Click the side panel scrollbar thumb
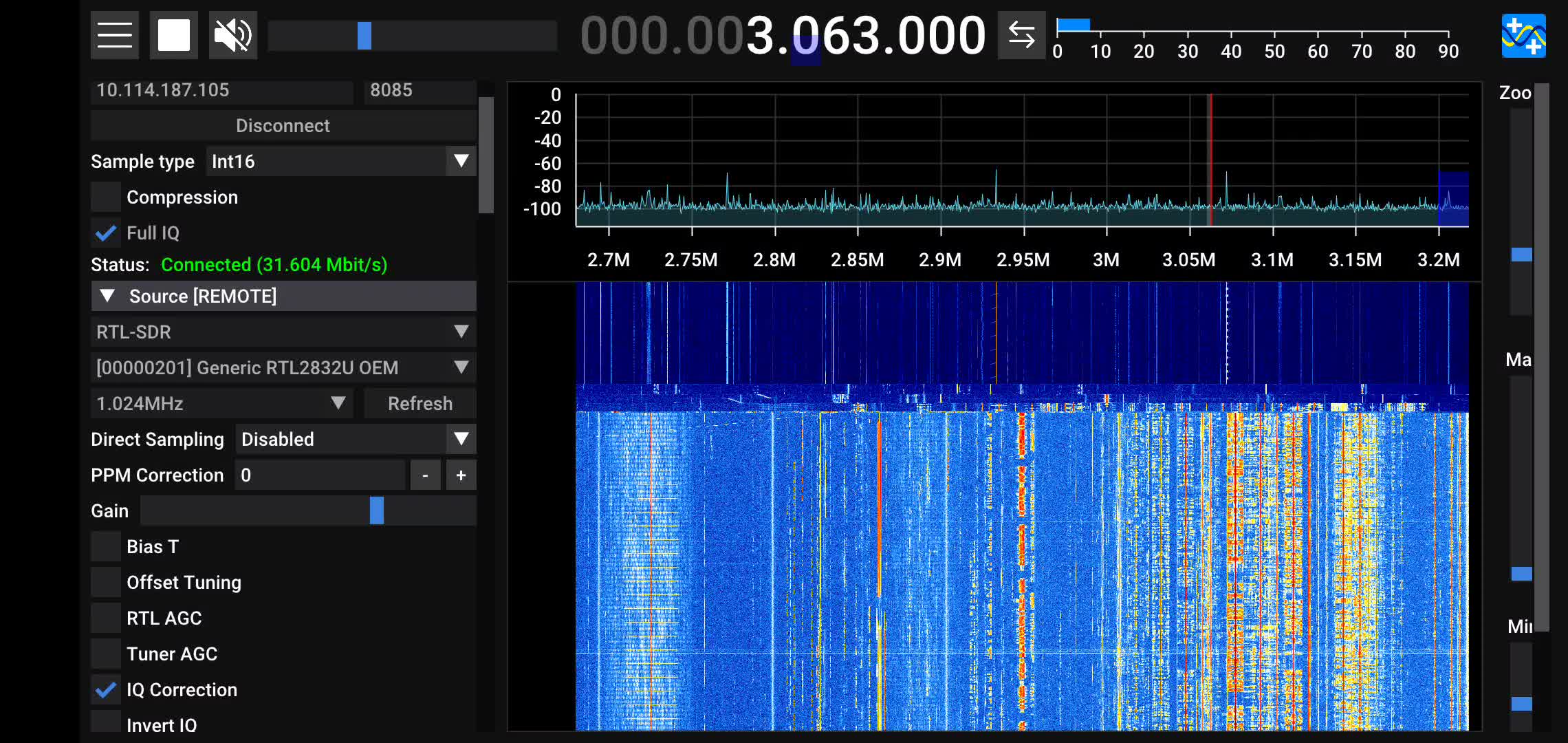 click(486, 155)
